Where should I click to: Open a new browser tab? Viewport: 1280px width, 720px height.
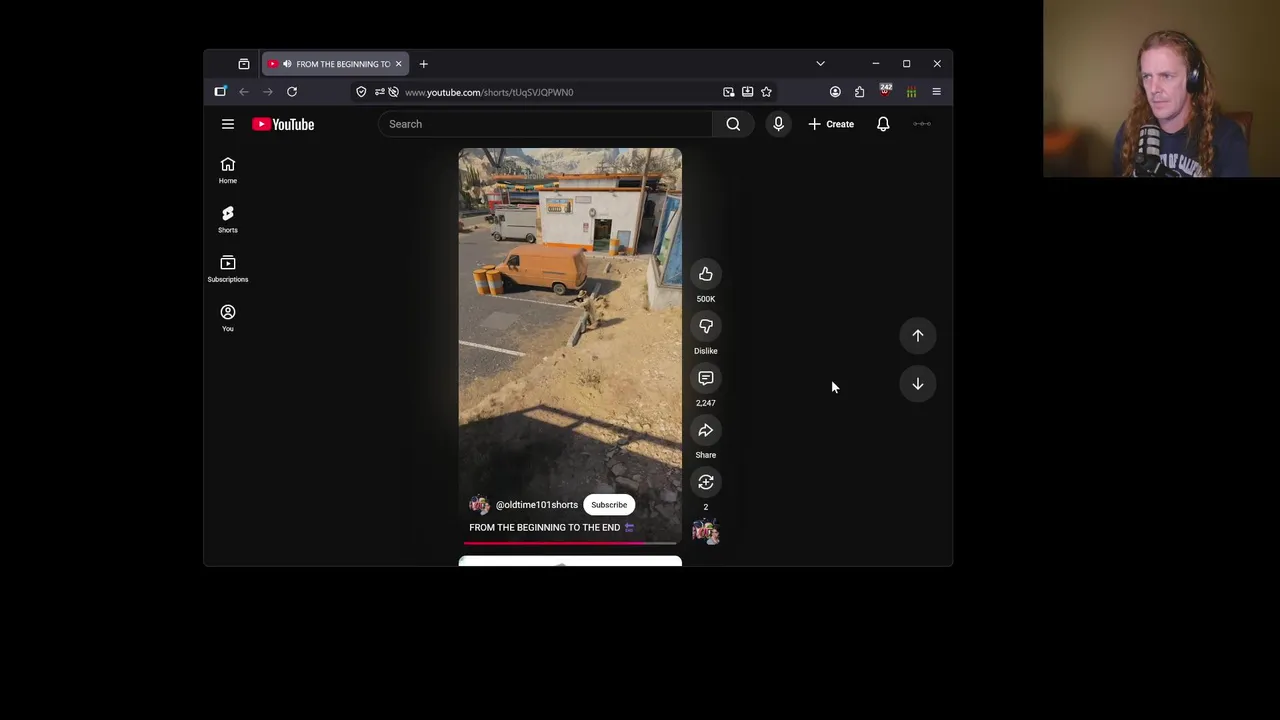423,64
